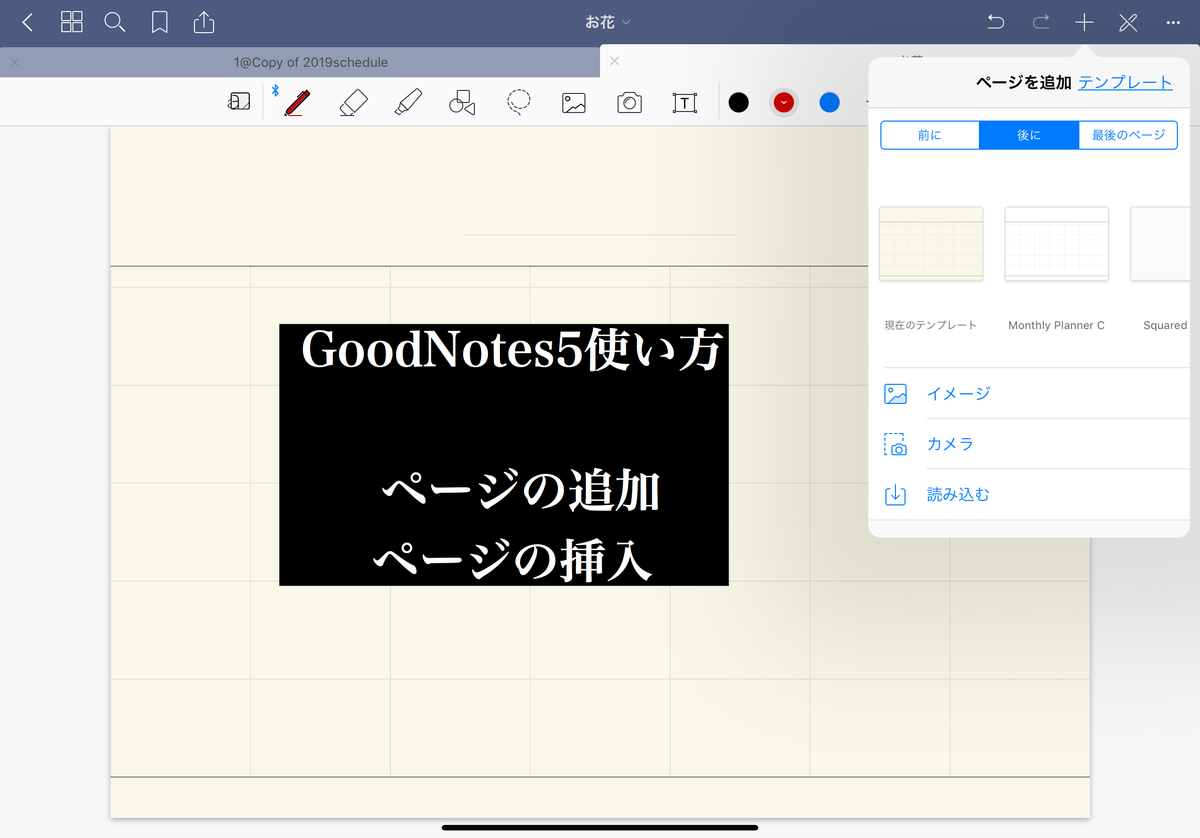Select the Monthly Planner C template thumbnail

coord(1056,244)
